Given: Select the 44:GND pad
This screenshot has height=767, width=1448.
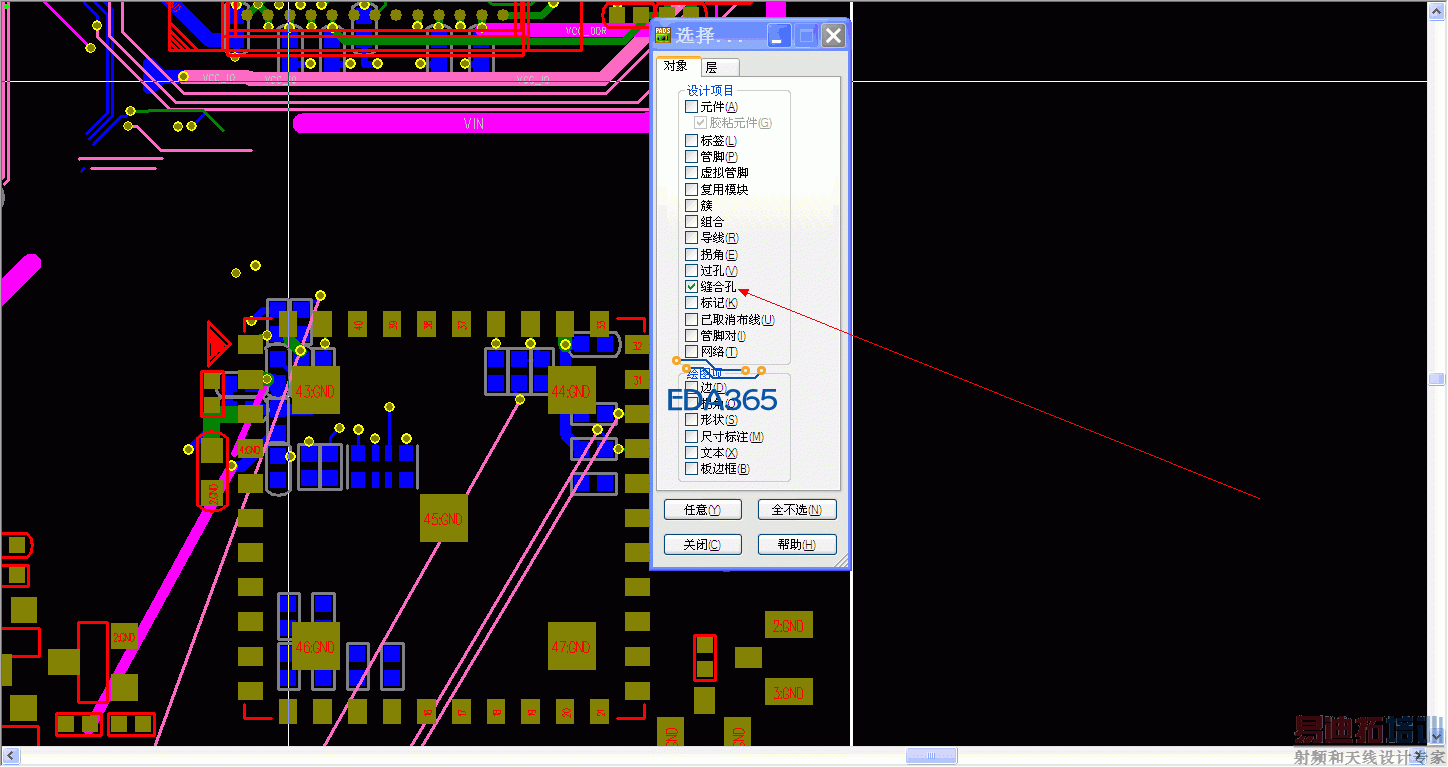Looking at the screenshot, I should click(572, 390).
